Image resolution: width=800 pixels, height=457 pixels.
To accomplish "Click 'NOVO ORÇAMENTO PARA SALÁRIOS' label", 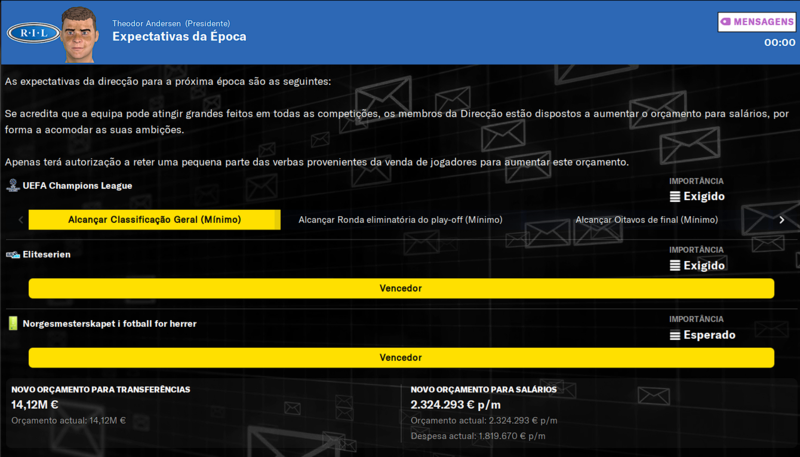I will click(x=484, y=390).
